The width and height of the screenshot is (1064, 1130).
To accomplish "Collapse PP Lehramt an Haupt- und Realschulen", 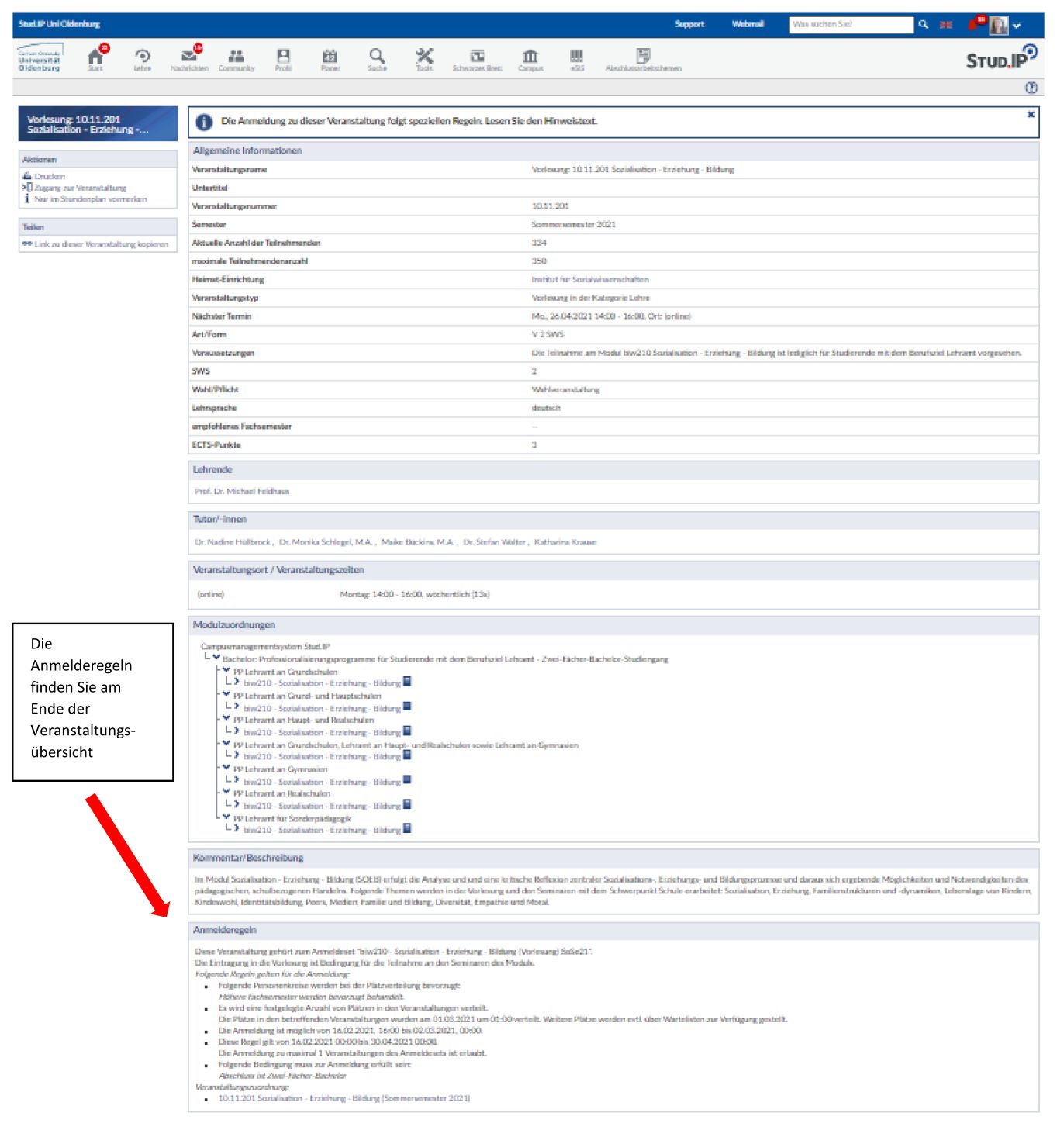I will 226,718.
